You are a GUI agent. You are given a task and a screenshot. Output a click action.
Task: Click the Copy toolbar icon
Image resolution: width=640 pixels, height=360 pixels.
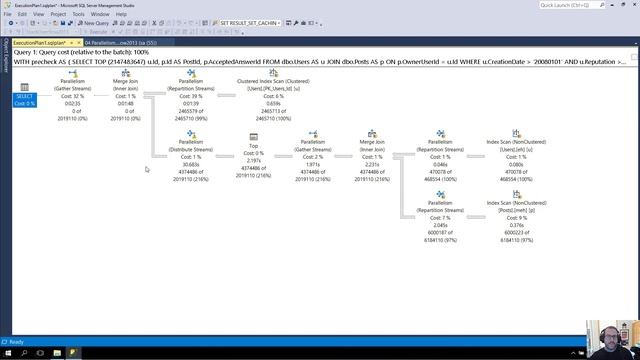click(161, 23)
